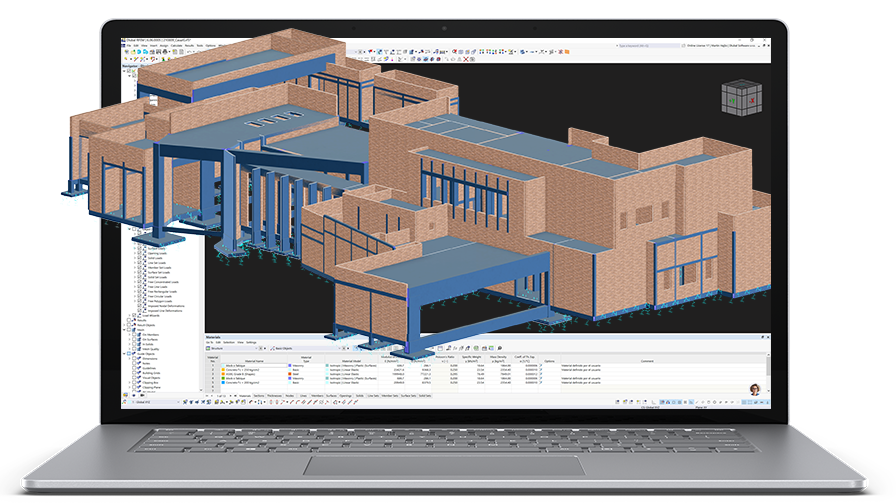The image size is (896, 504).
Task: Open the Calculate menu
Action: [x=177, y=46]
